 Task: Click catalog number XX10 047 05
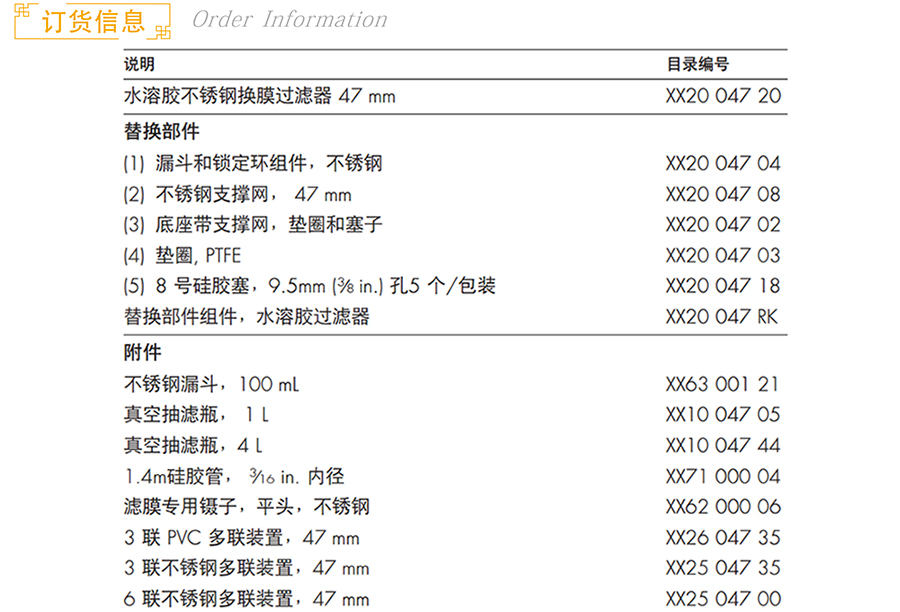tap(722, 415)
